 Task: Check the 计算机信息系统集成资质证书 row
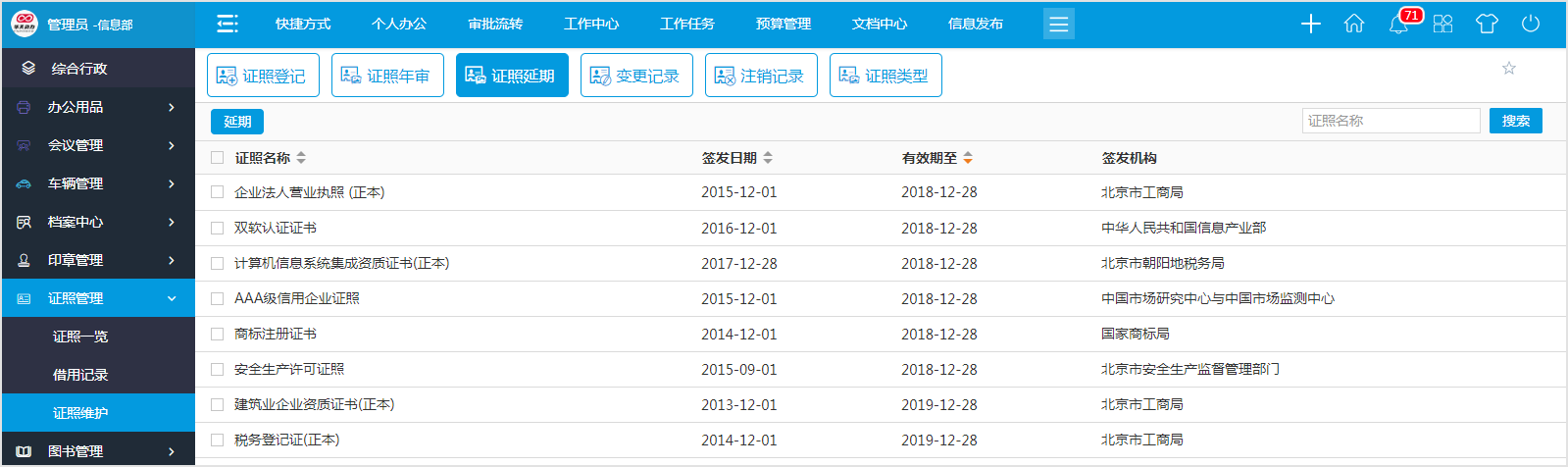[x=217, y=263]
